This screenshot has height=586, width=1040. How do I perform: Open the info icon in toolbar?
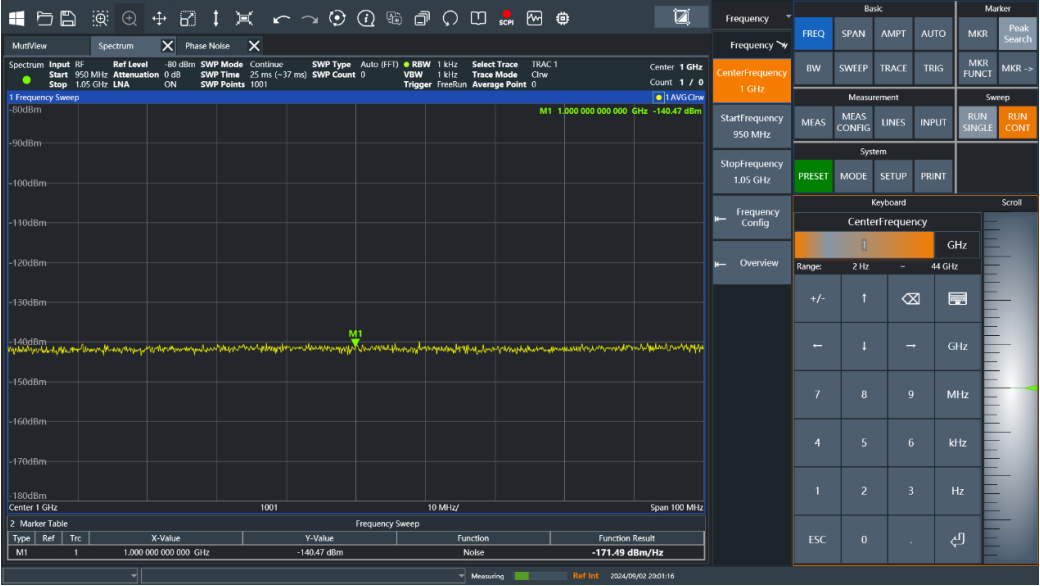click(x=365, y=19)
